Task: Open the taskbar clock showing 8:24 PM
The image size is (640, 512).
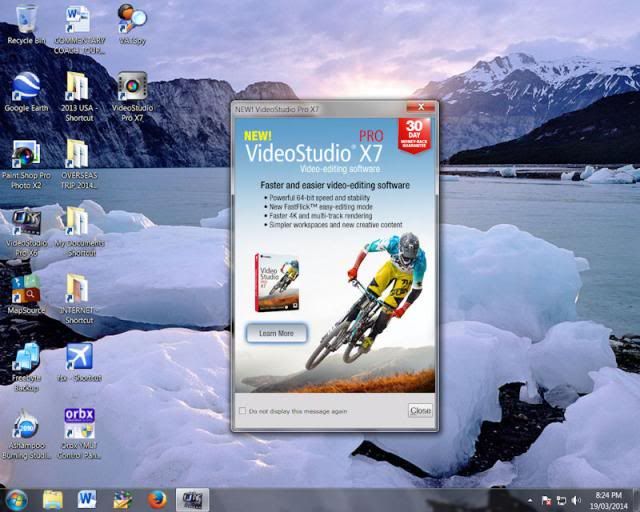Action: point(608,501)
